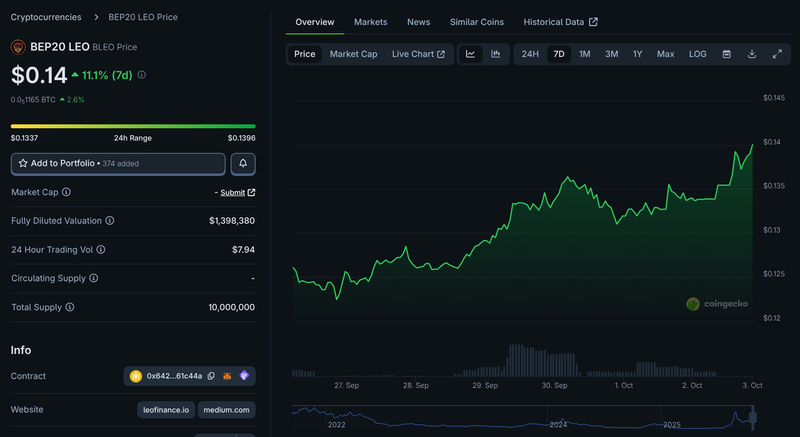This screenshot has width=800, height=437.
Task: Download the chart data
Action: 752,54
